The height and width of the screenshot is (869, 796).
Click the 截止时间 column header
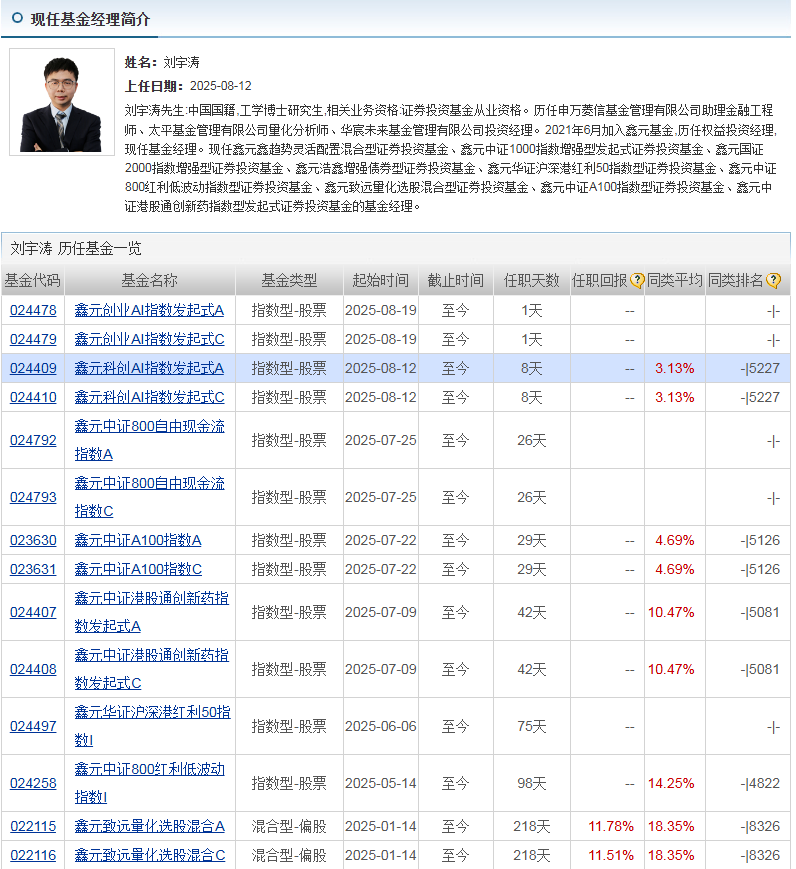coord(456,280)
